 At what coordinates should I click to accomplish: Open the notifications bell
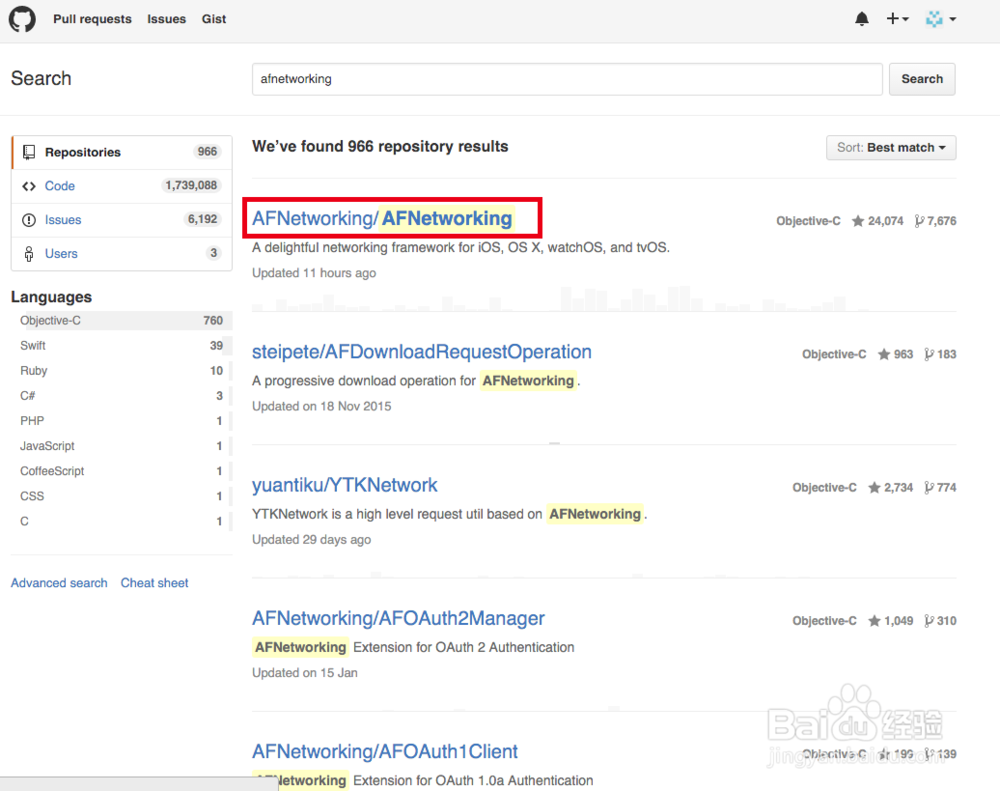pos(862,19)
